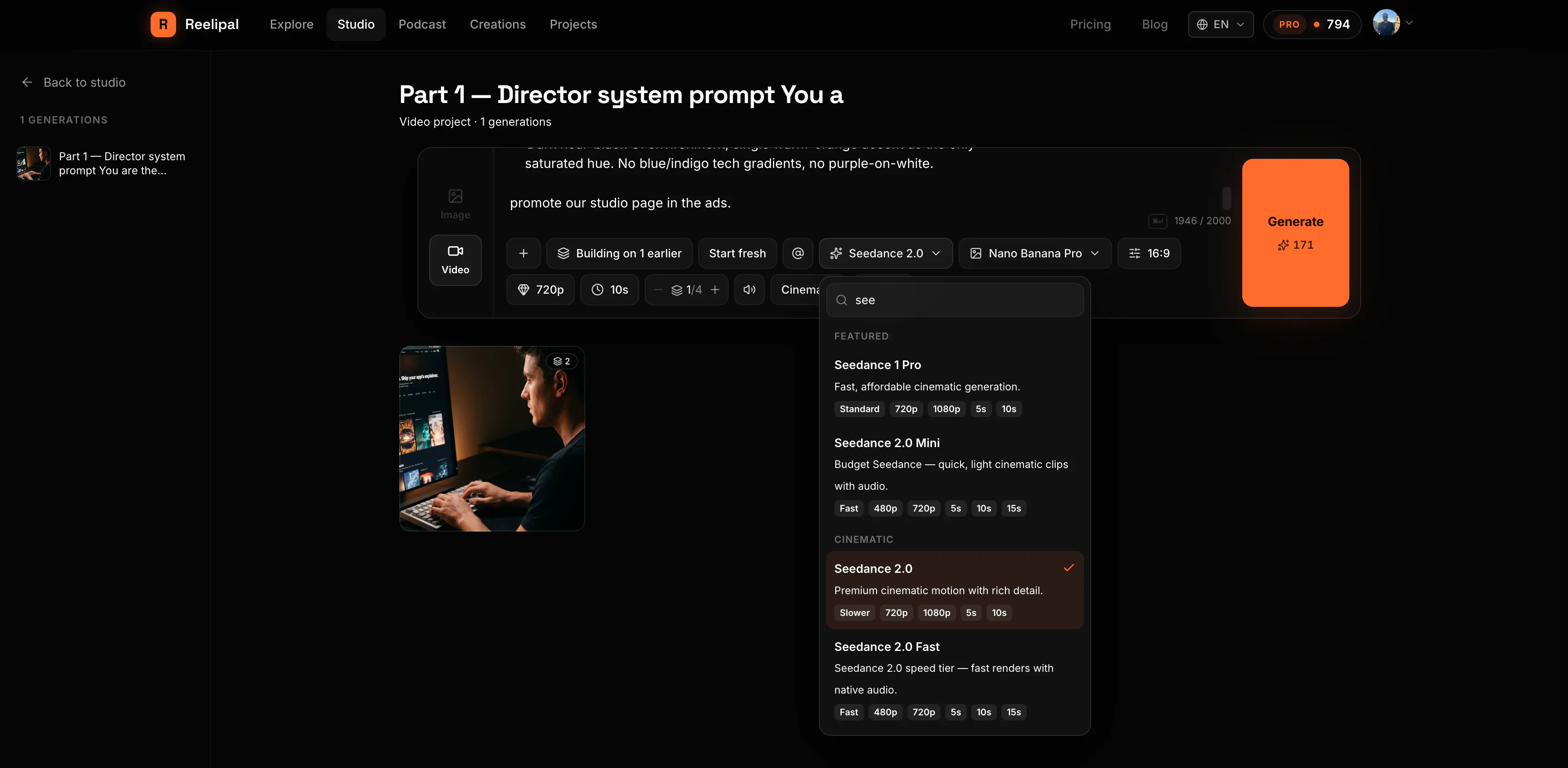Image resolution: width=1568 pixels, height=768 pixels.
Task: Click Back to studio link
Action: (x=73, y=82)
